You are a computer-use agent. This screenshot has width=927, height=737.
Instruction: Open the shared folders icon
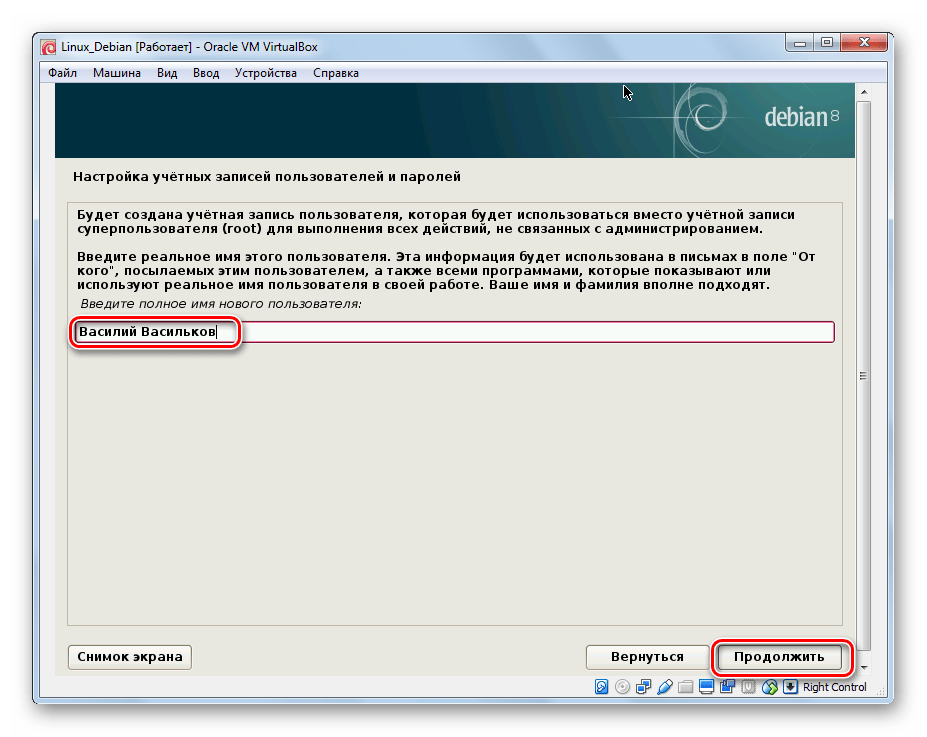(685, 687)
